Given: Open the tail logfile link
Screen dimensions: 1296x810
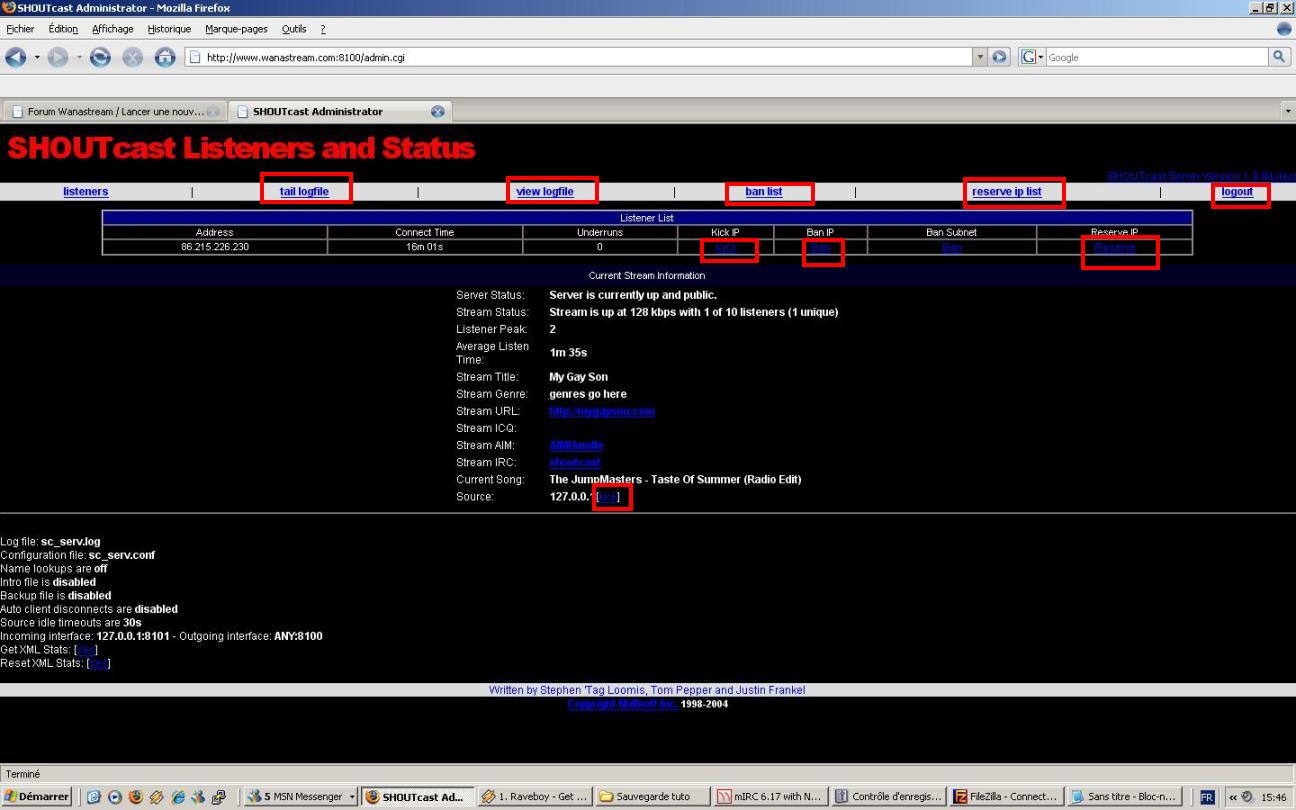Looking at the screenshot, I should 304,191.
